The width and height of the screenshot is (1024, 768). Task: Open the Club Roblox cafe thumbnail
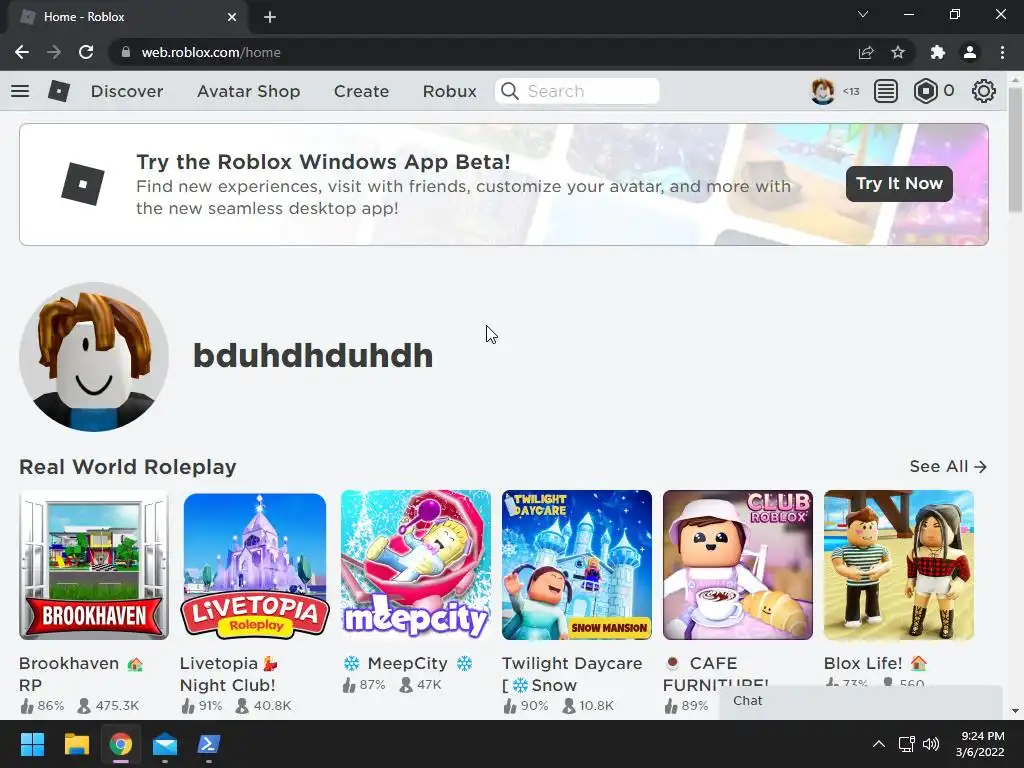point(737,565)
